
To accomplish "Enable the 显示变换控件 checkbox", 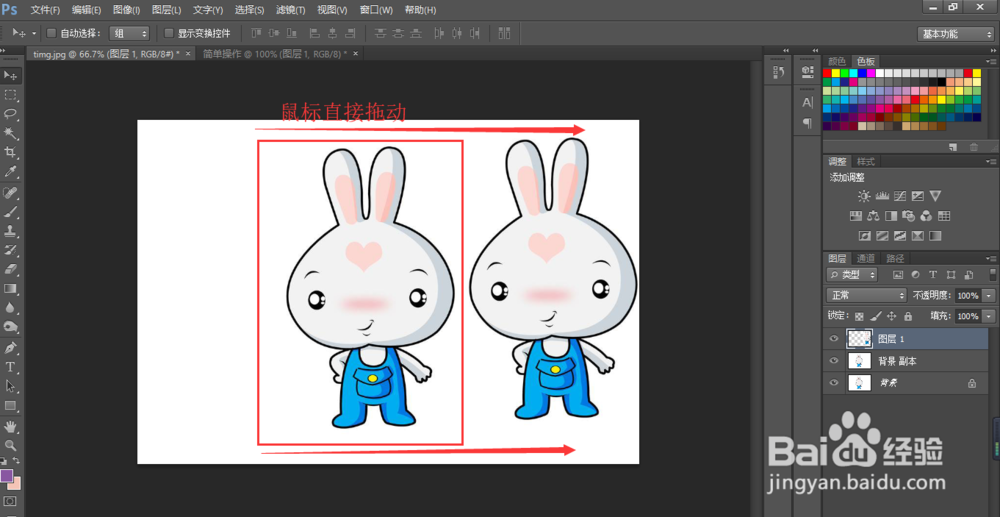I will coord(169,33).
